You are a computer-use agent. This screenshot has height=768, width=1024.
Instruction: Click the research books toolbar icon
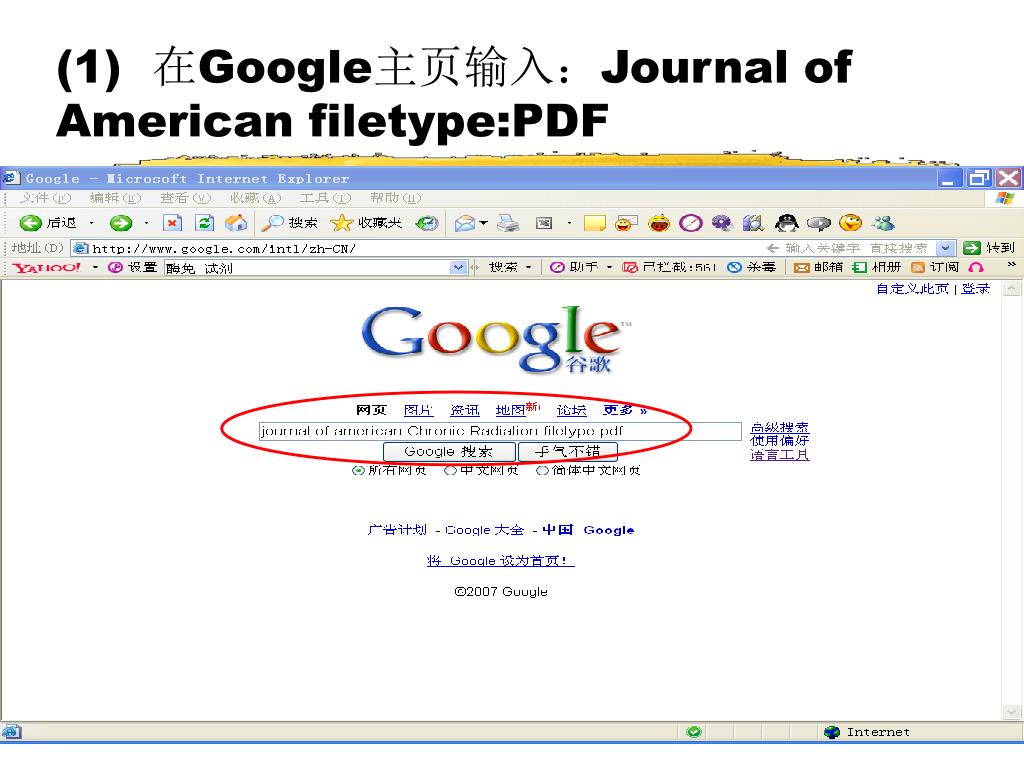point(753,223)
